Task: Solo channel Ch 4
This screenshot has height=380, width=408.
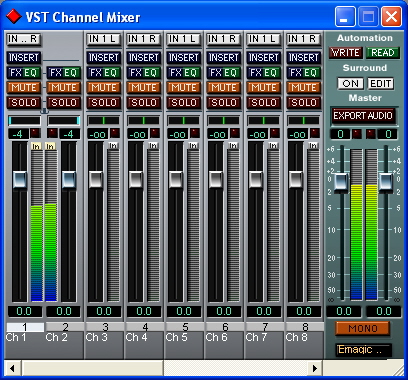Action: coord(144,103)
